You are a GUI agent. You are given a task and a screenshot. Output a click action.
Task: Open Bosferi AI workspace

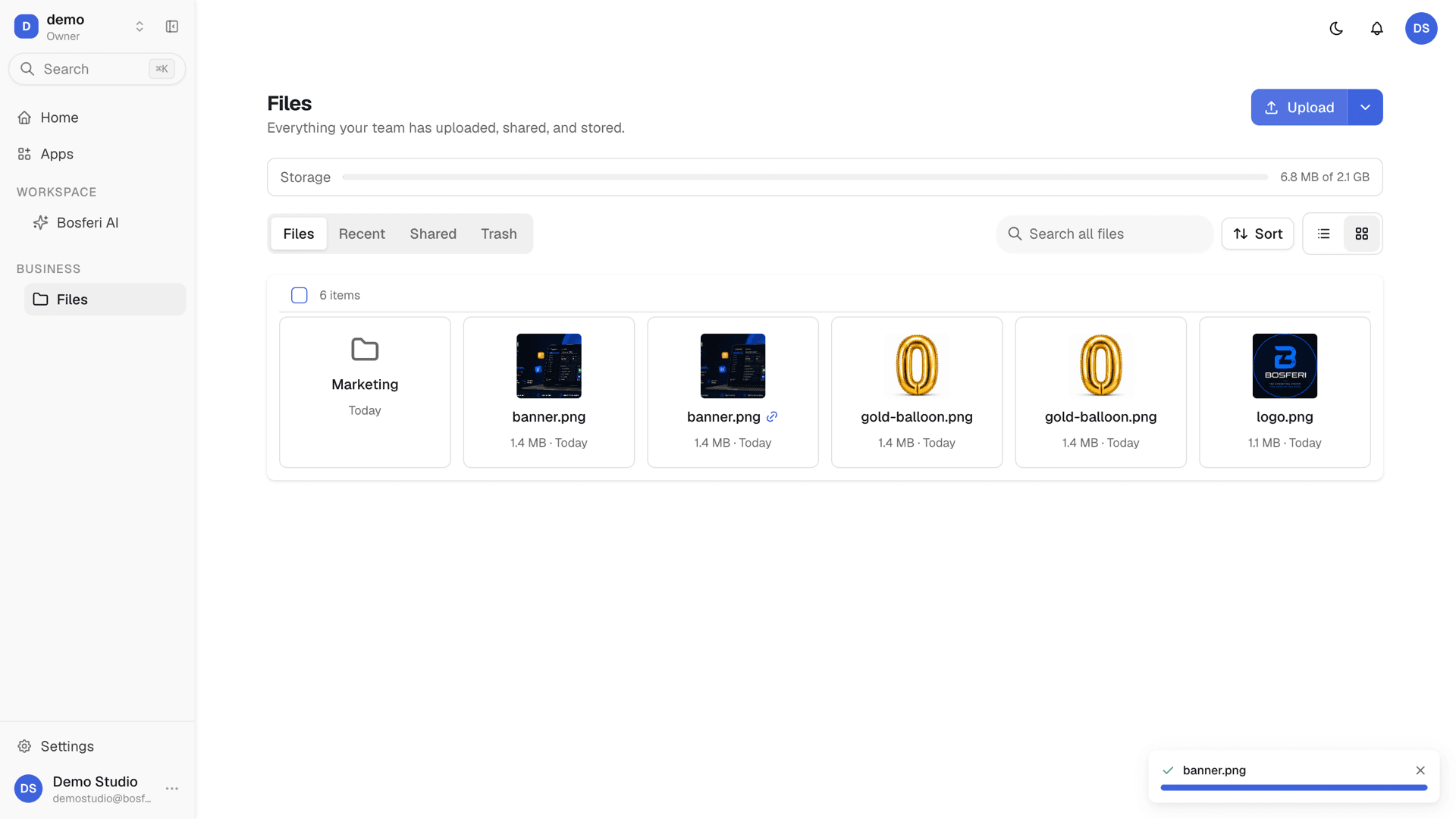105,222
